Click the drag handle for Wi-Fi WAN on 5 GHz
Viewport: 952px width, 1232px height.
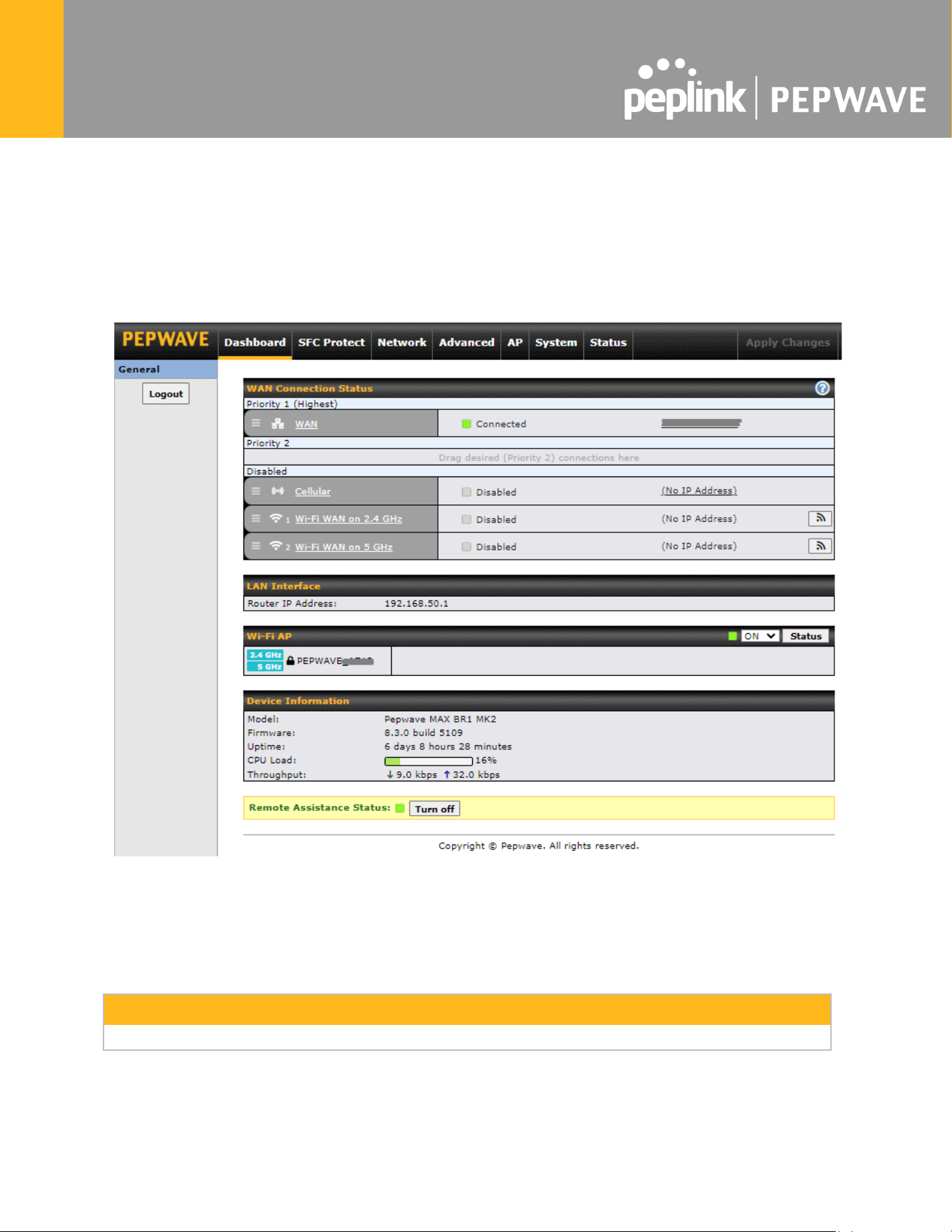click(x=256, y=546)
